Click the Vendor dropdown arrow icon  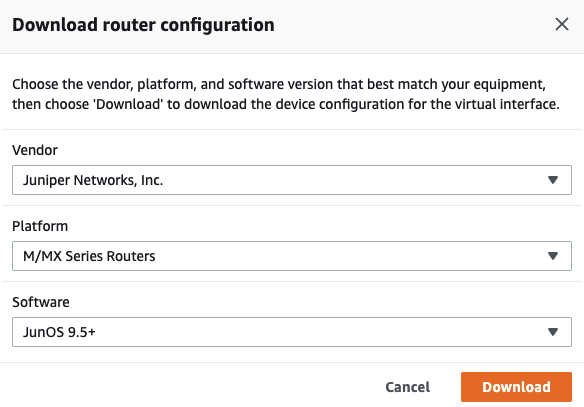pyautogui.click(x=553, y=180)
